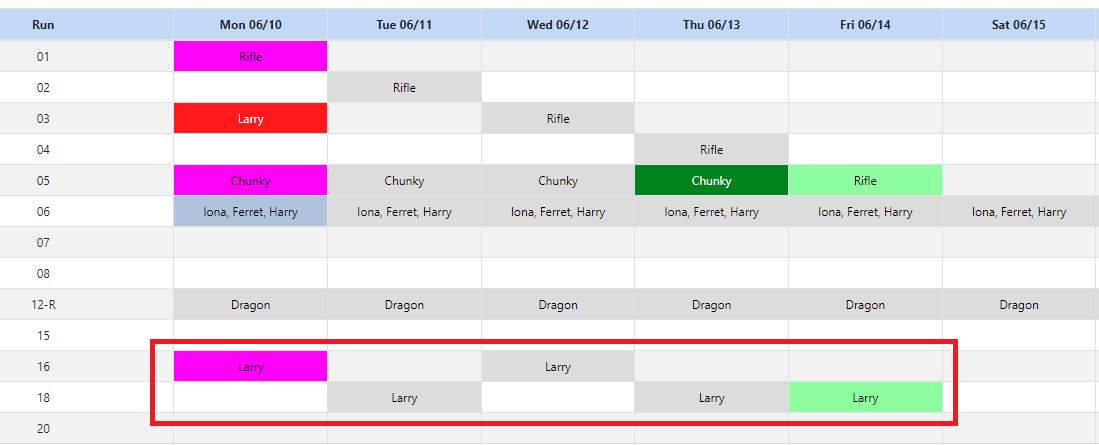Click the dark green Chunky cell on Thursday
1099x445 pixels.
[x=711, y=181]
